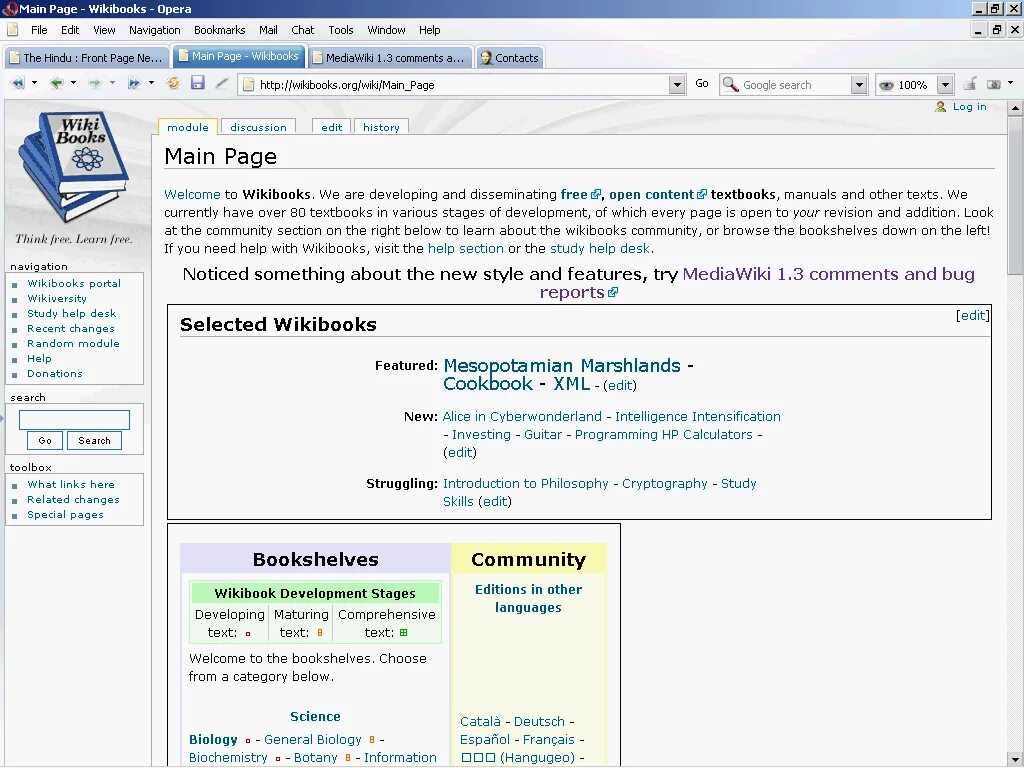Switch to the Contacts tab
The height and width of the screenshot is (768, 1024).
509,57
